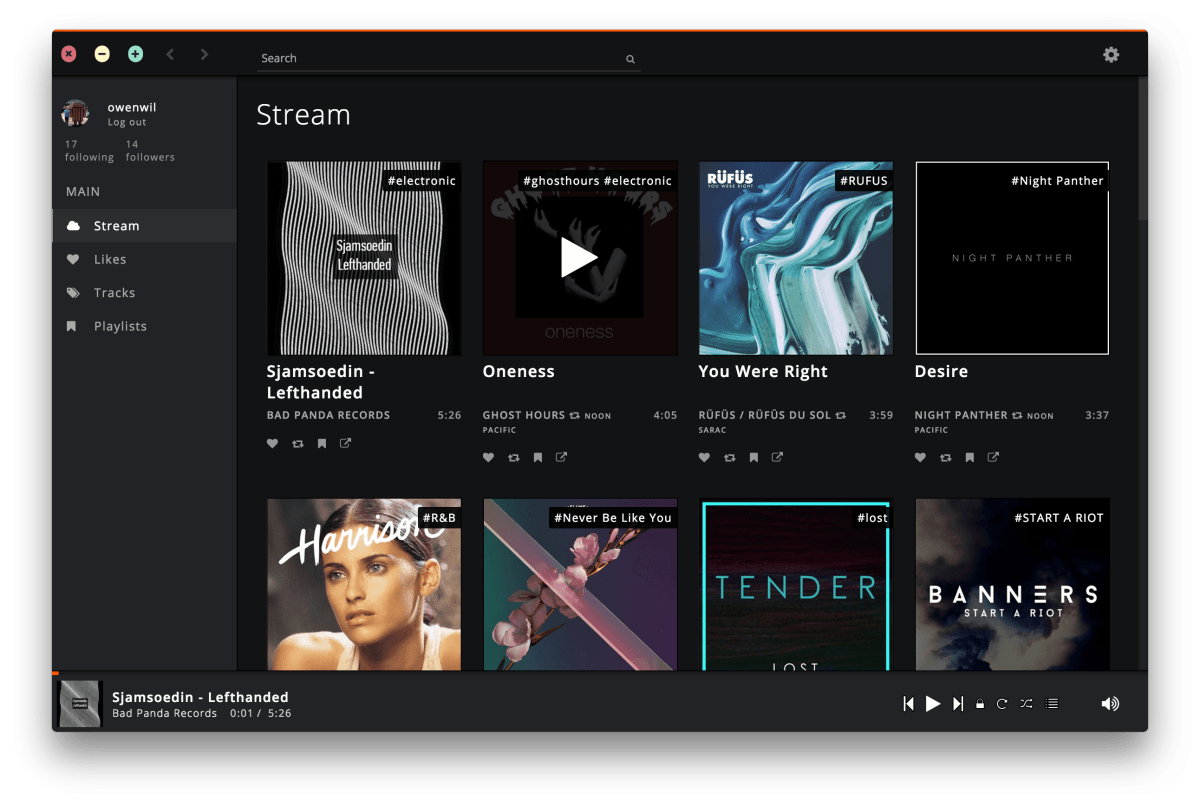
Task: Mute the volume using the speaker icon
Action: pos(1110,703)
